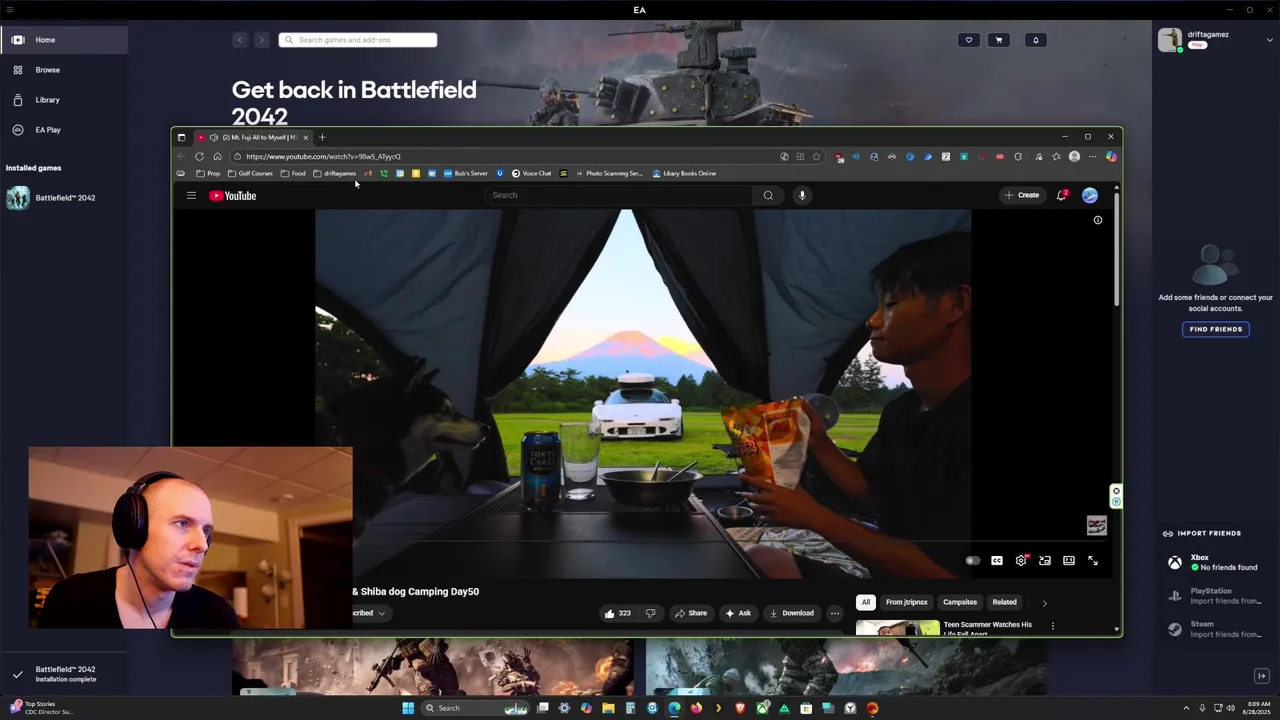Click the YouTube URL address bar
The height and width of the screenshot is (720, 1280).
(500, 156)
